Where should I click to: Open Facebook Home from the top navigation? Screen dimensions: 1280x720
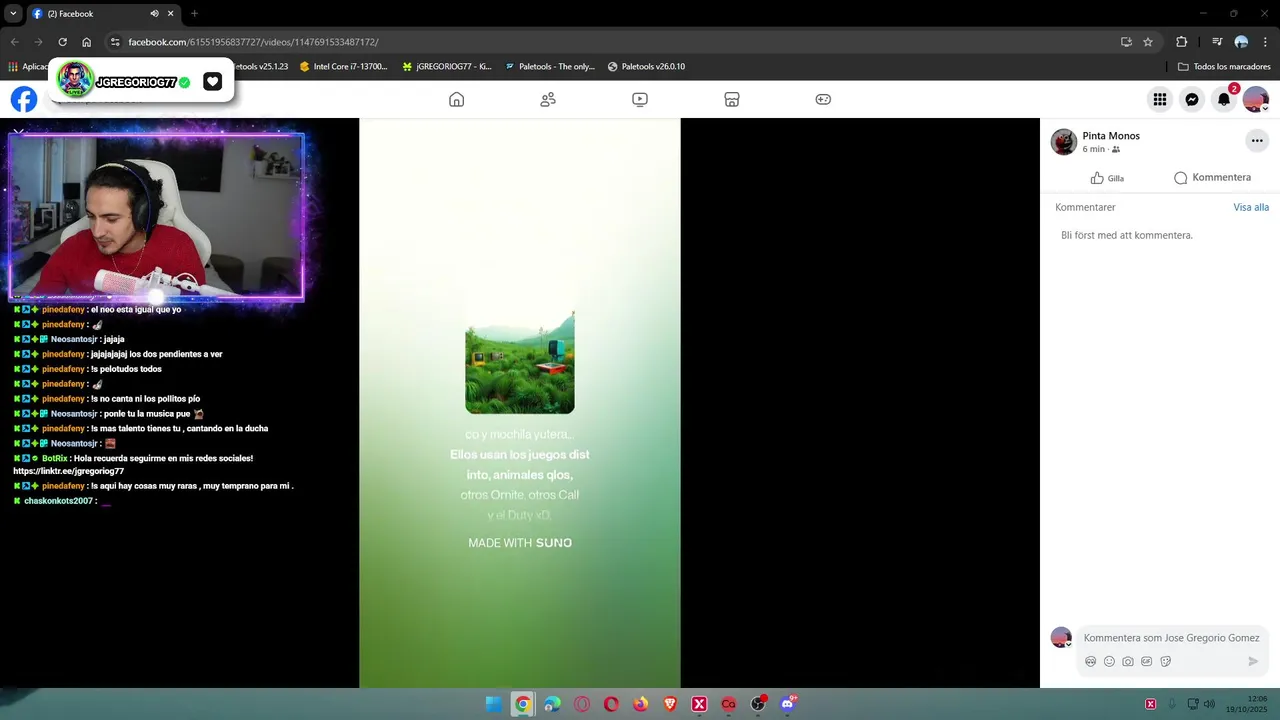(x=457, y=99)
